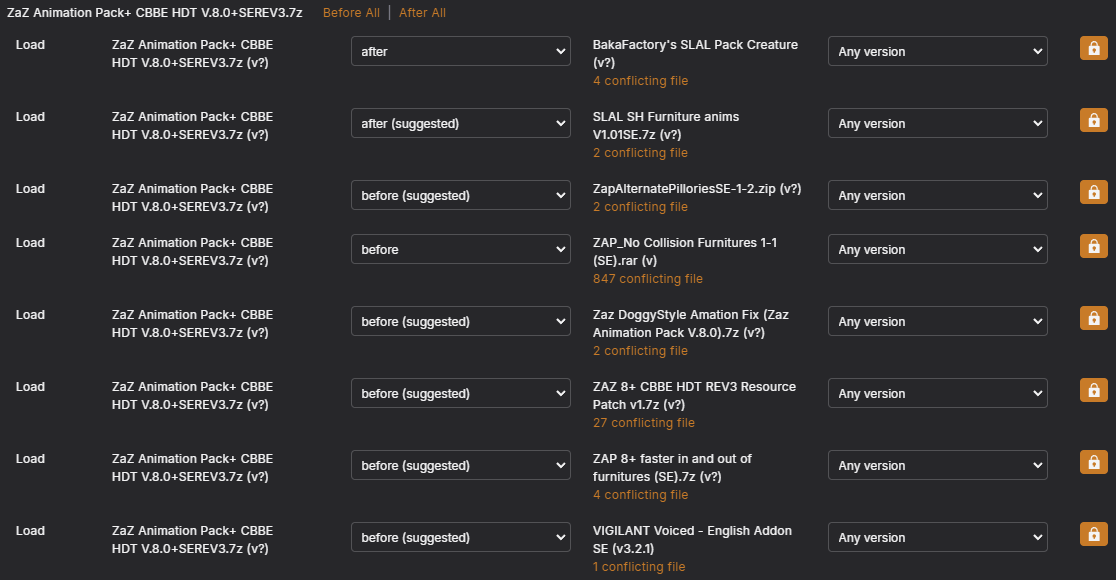Click '2 conflicting file' under SLAL SH Furniture anims
1116x580 pixels.
(641, 153)
